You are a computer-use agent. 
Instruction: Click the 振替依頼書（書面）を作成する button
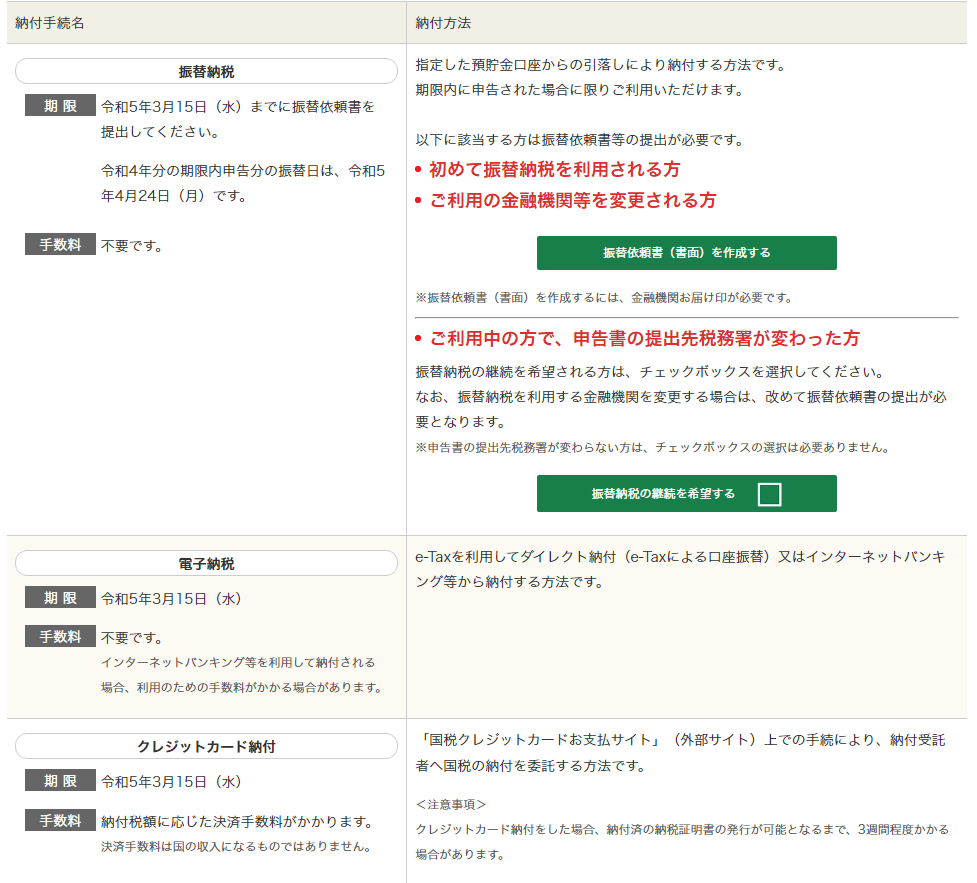pos(686,253)
